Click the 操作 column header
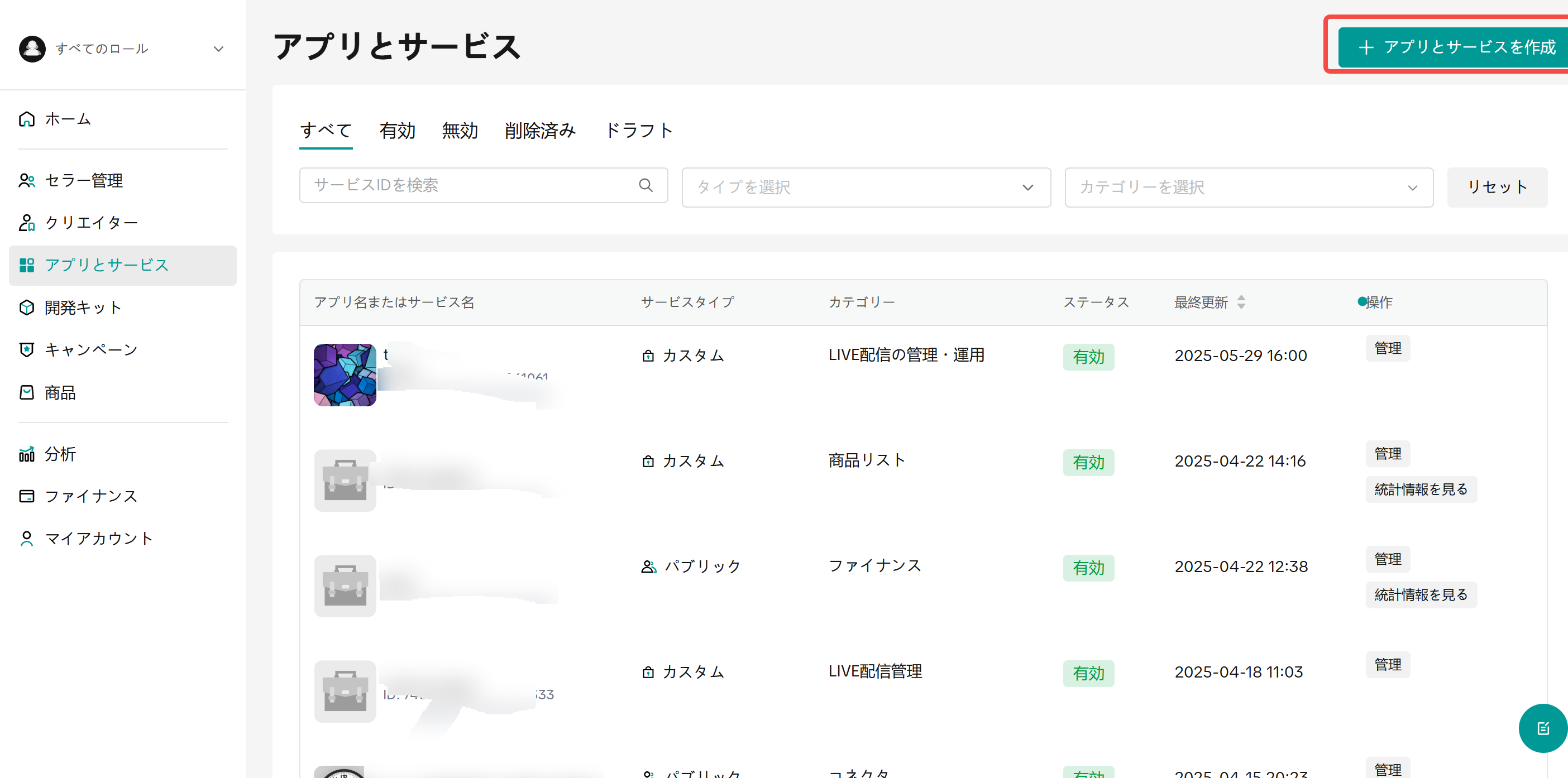The height and width of the screenshot is (778, 1568). 1378,302
